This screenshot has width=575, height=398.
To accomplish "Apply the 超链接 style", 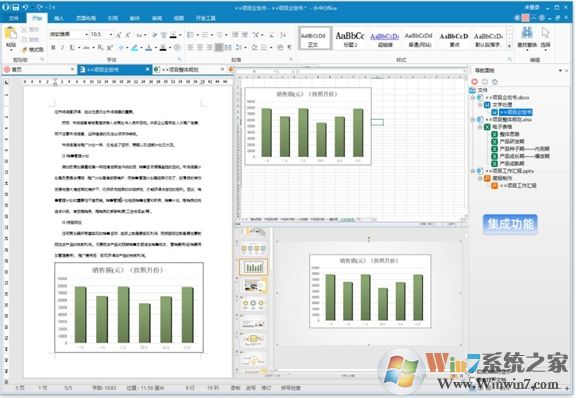I will click(384, 38).
